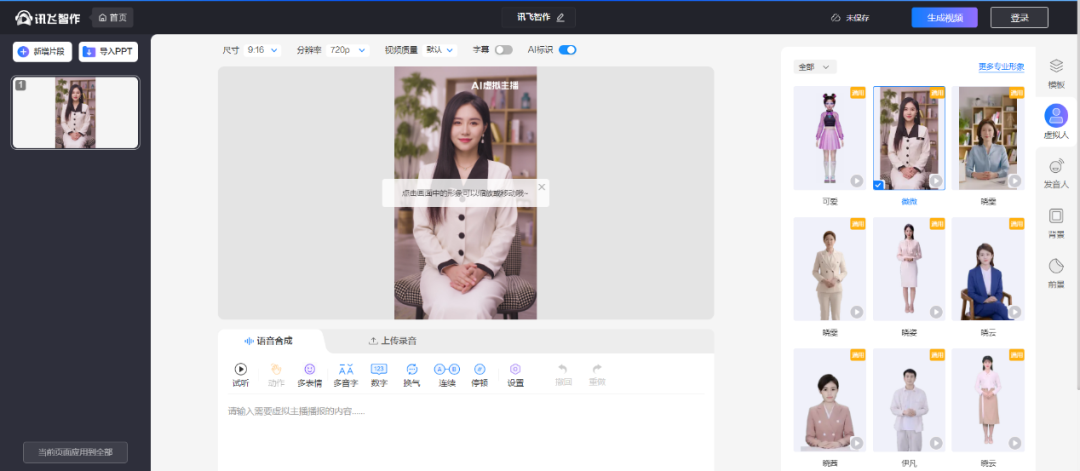The image size is (1080, 471).
Task: Open the 尺寸 9:16 dropdown
Action: click(x=264, y=50)
